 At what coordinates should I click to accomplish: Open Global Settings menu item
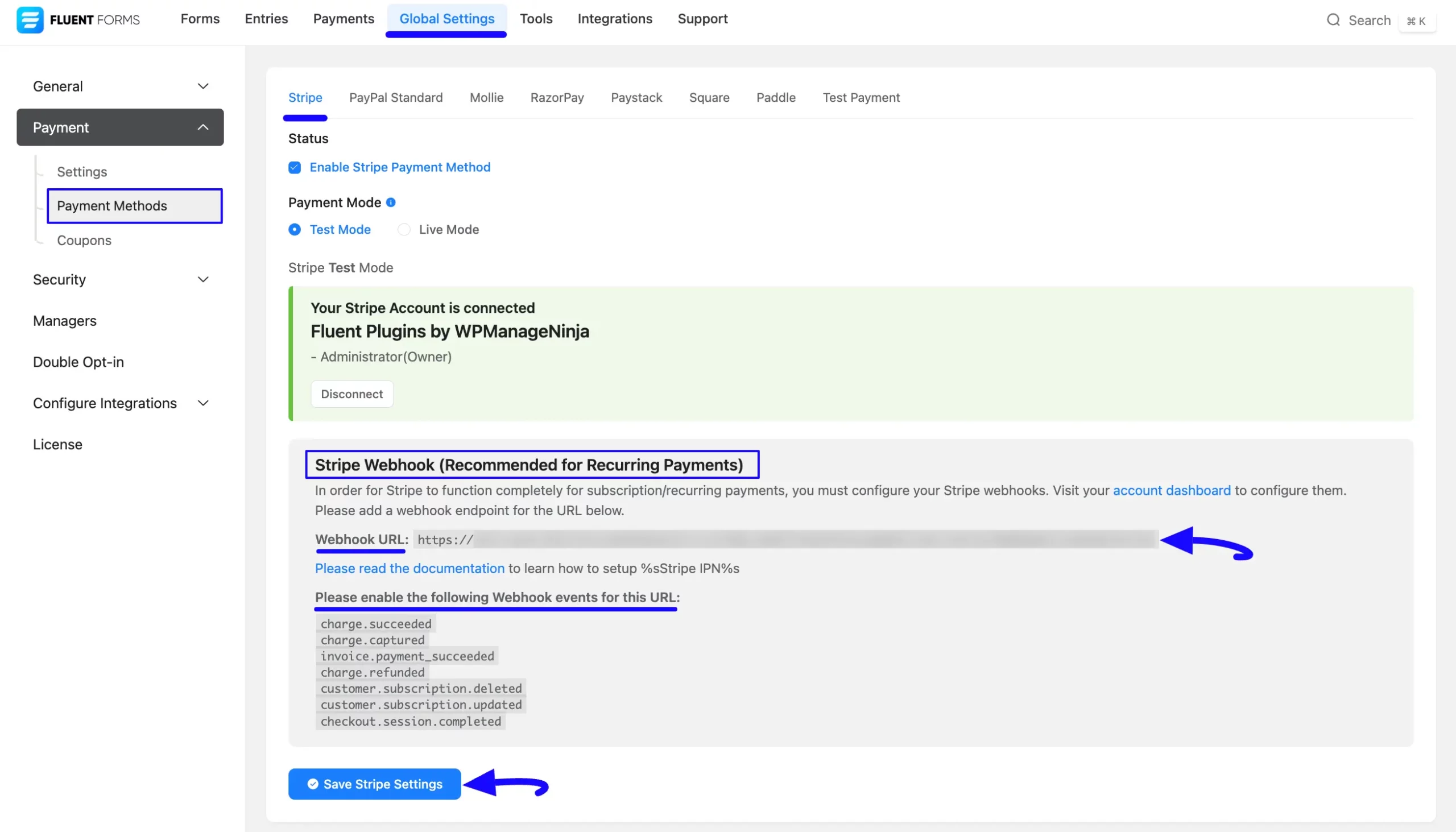pyautogui.click(x=447, y=19)
